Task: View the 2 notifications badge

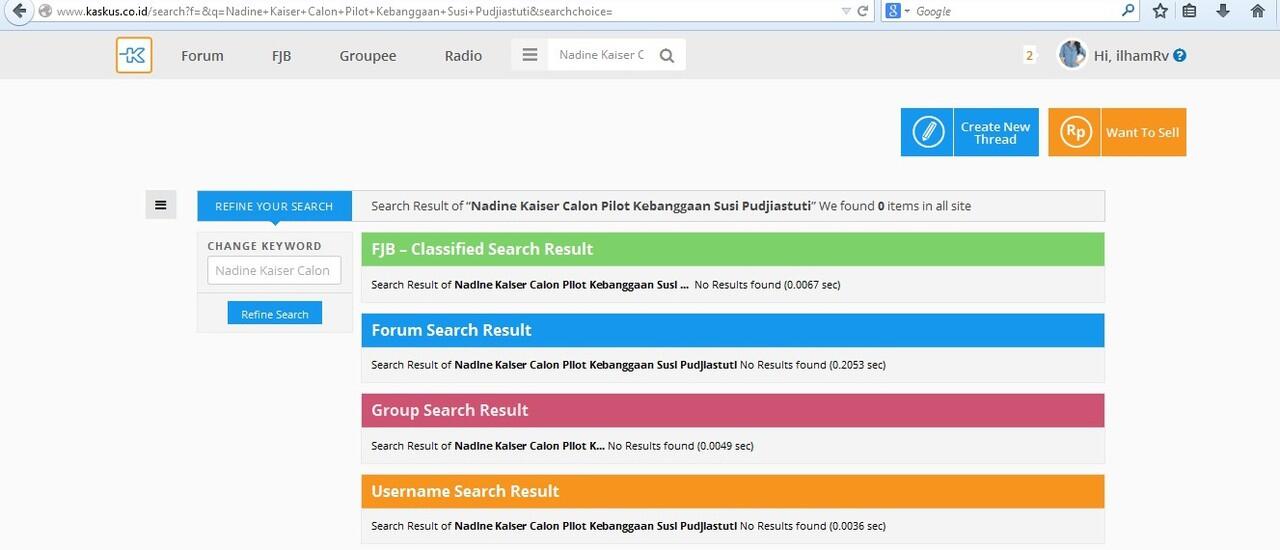Action: pyautogui.click(x=1029, y=56)
